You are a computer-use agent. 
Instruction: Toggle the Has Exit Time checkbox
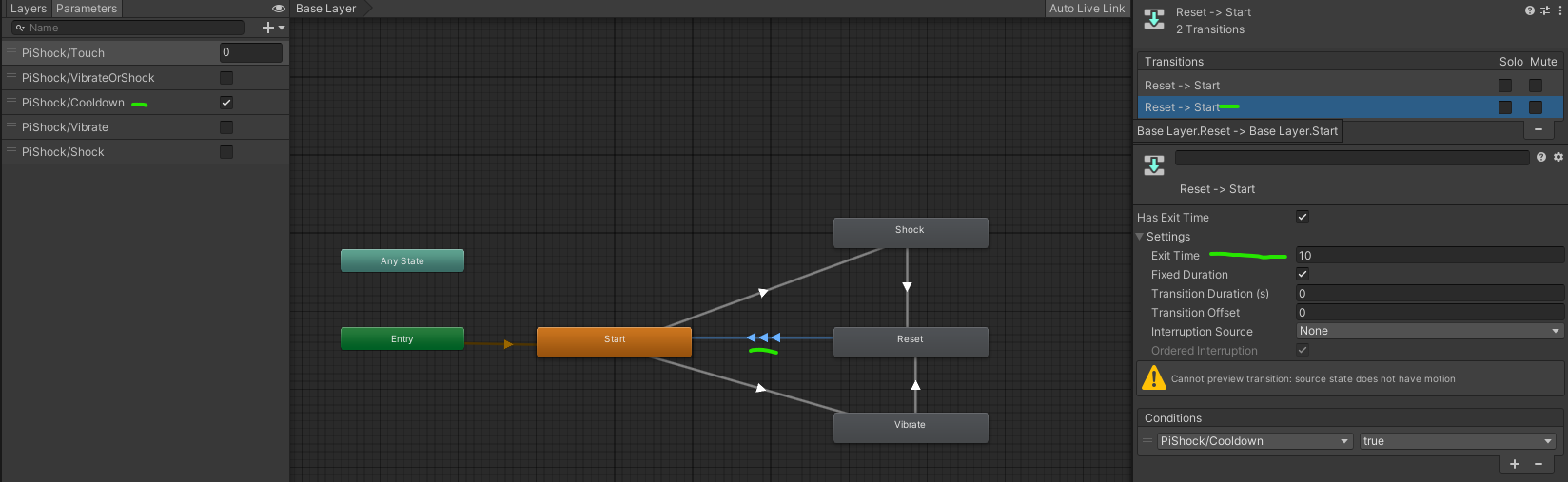coord(1303,217)
